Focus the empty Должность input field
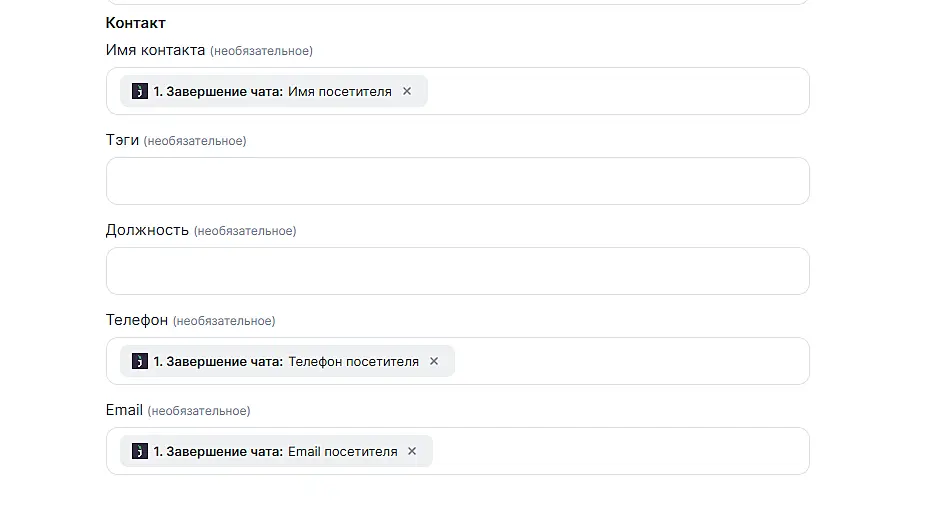This screenshot has width=926, height=505. [457, 271]
